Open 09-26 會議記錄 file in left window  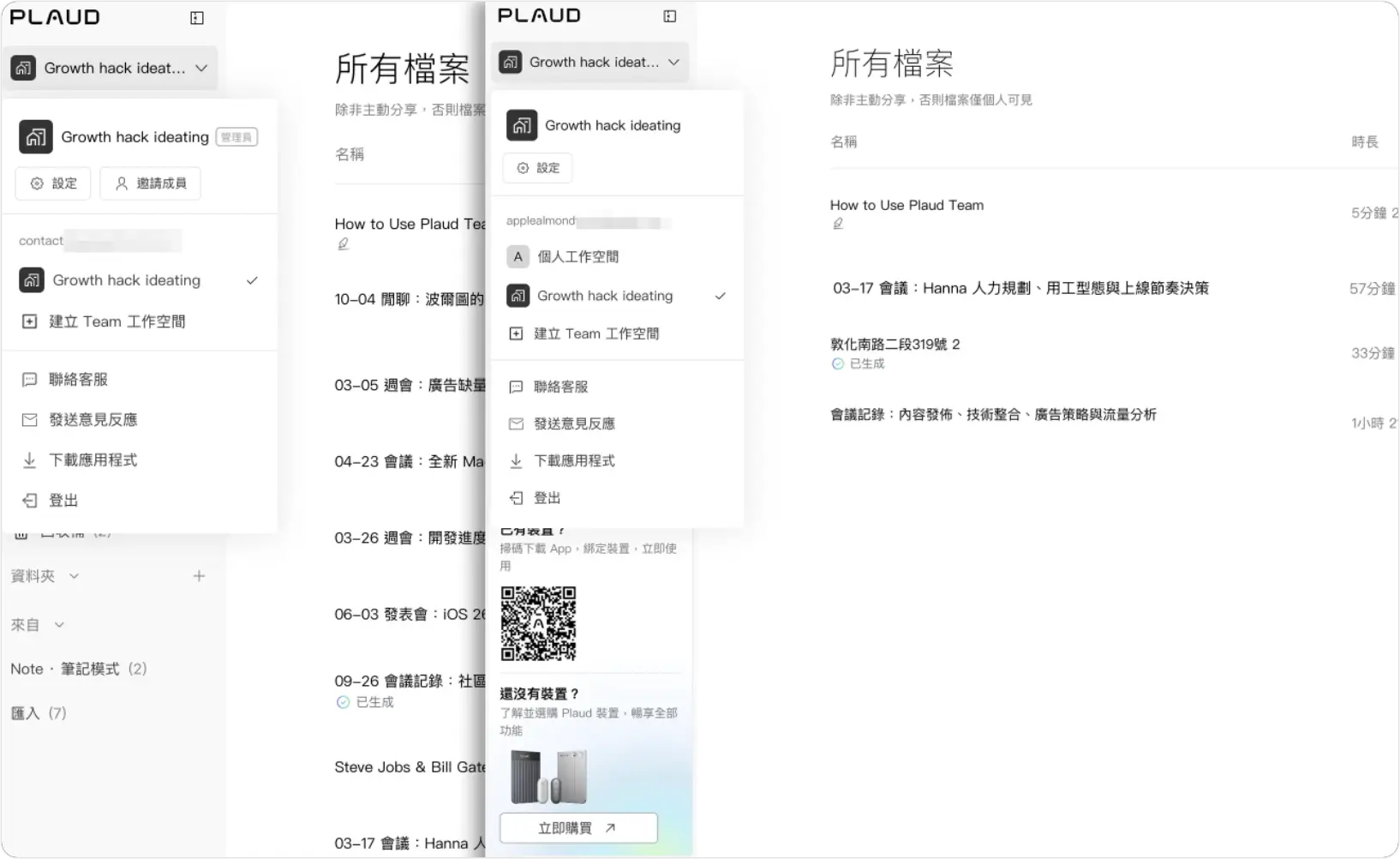click(x=410, y=681)
